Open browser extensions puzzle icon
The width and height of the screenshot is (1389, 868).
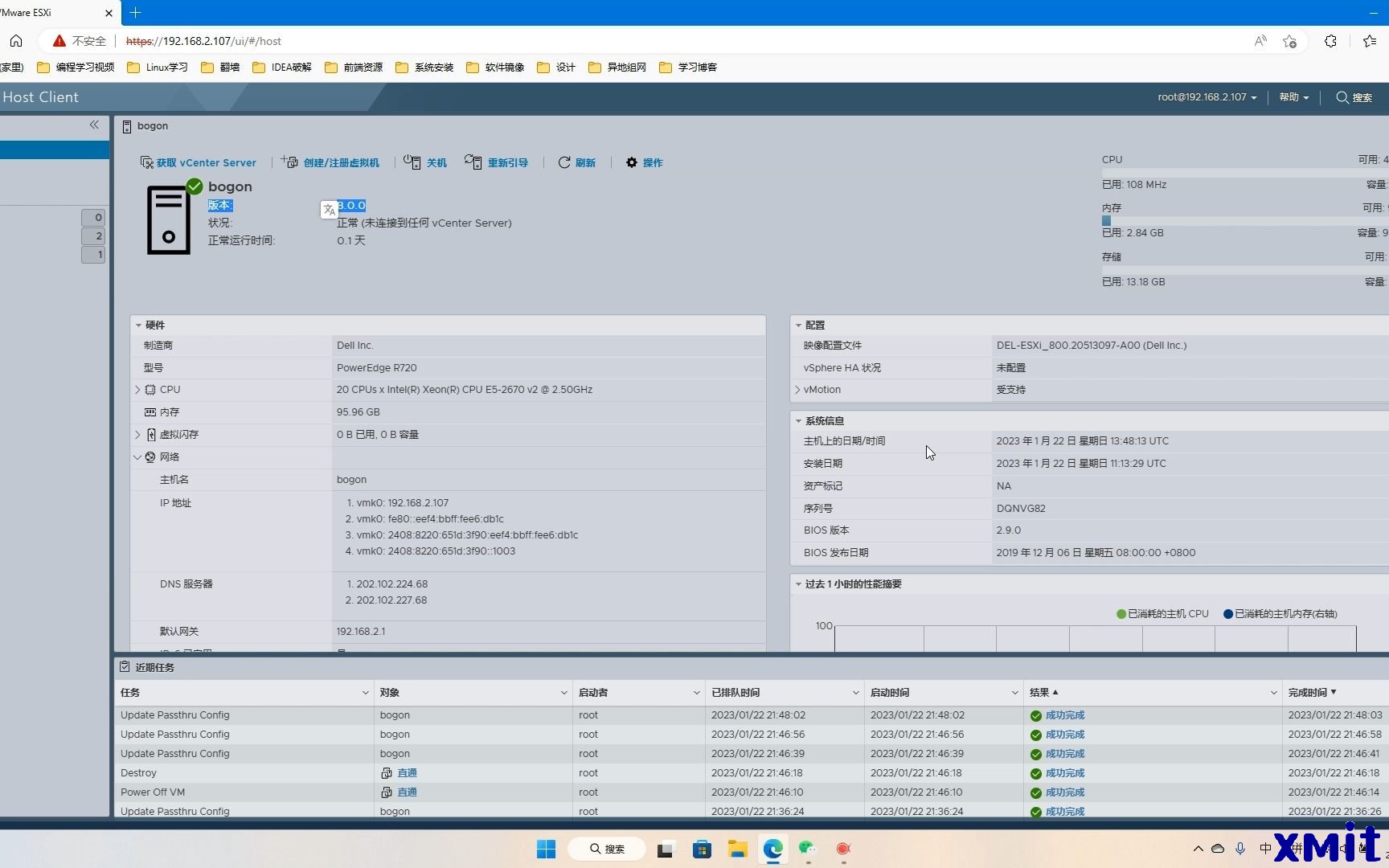pos(1330,41)
